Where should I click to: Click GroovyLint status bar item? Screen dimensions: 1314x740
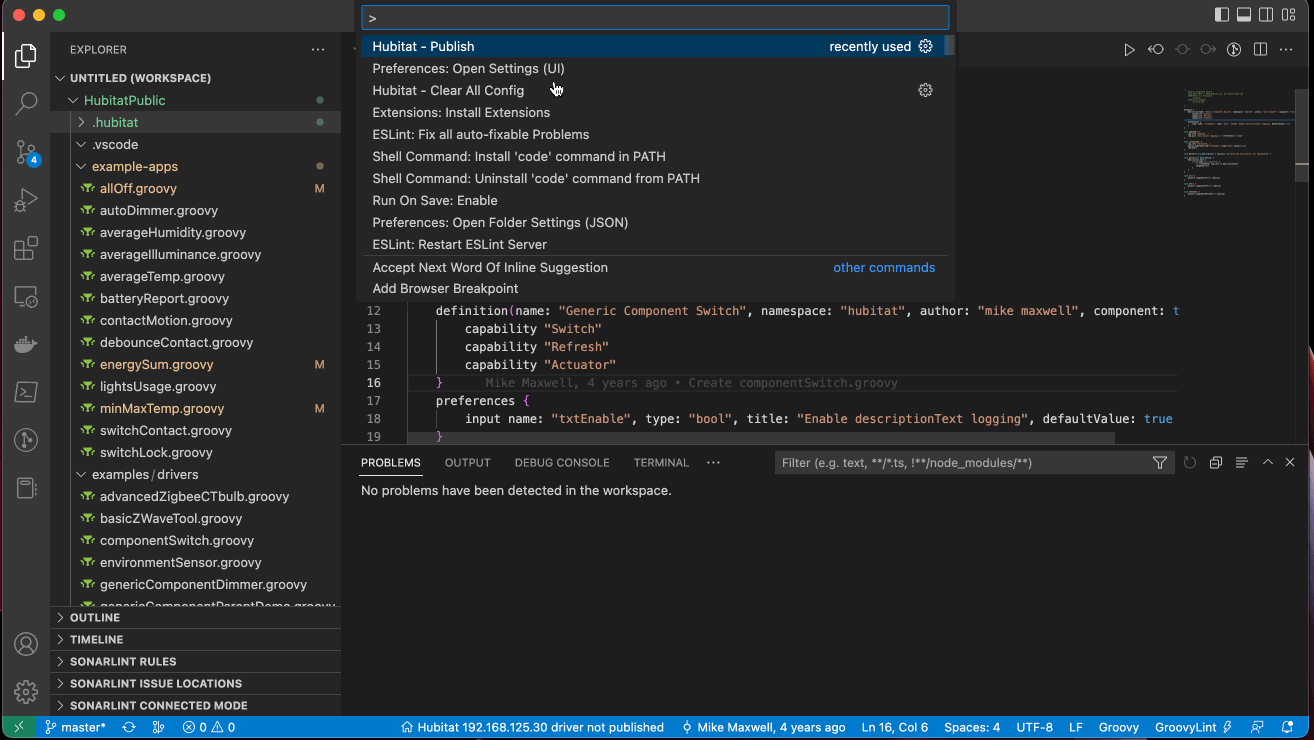pyautogui.click(x=1193, y=727)
